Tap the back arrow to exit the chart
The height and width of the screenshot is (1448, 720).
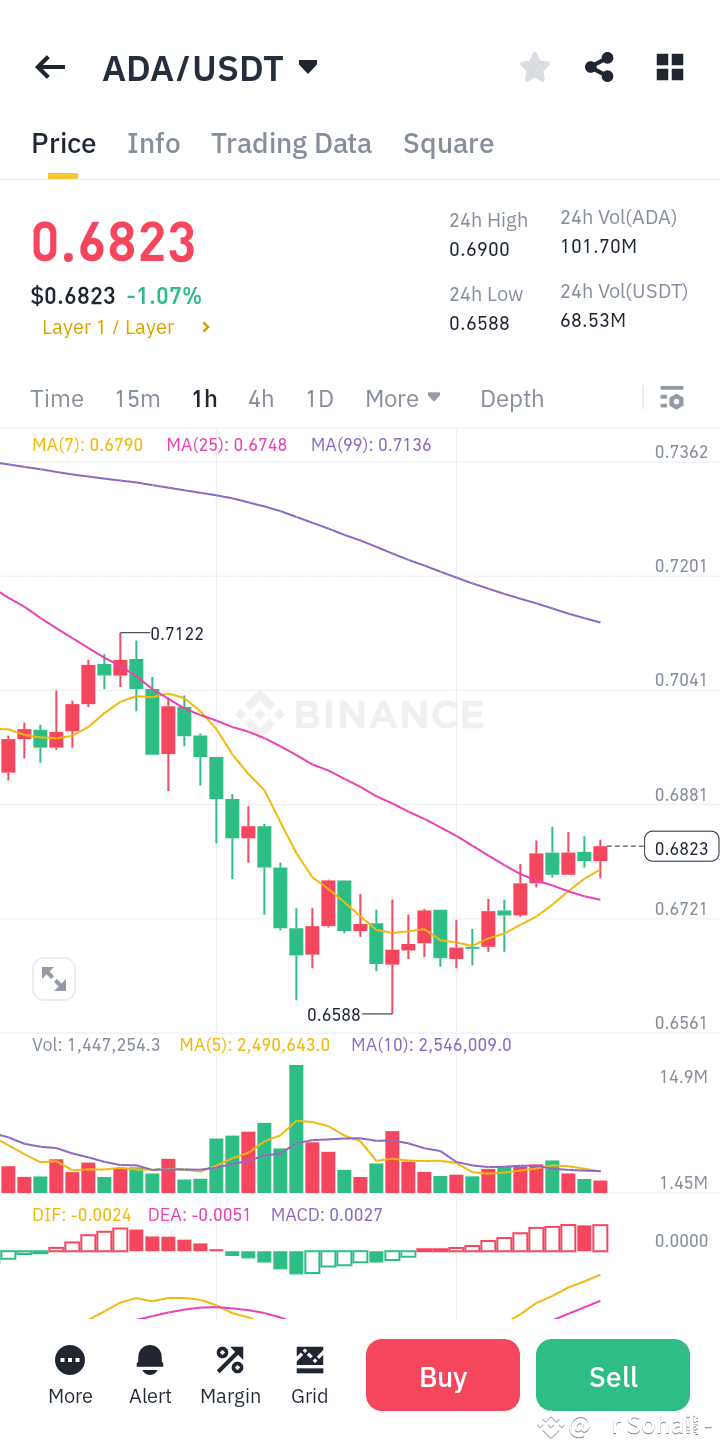[x=49, y=67]
